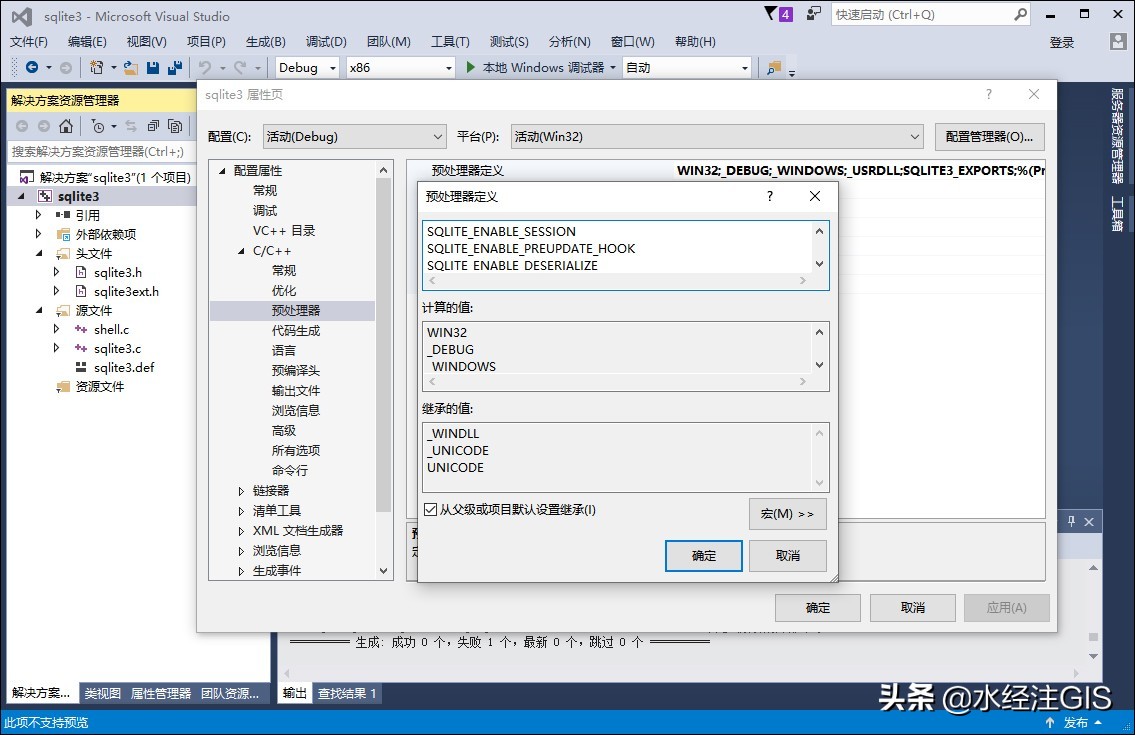
Task: Start the 本地 Windows 调试器 green play button
Action: pos(471,67)
